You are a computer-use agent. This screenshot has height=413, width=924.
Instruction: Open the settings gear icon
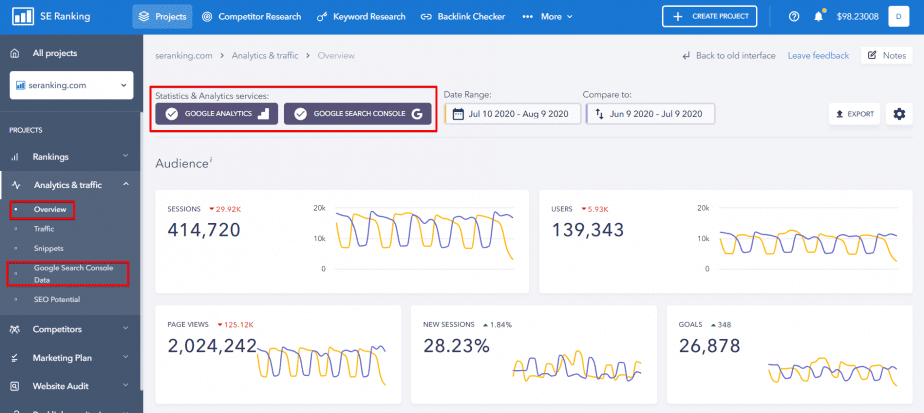[899, 114]
